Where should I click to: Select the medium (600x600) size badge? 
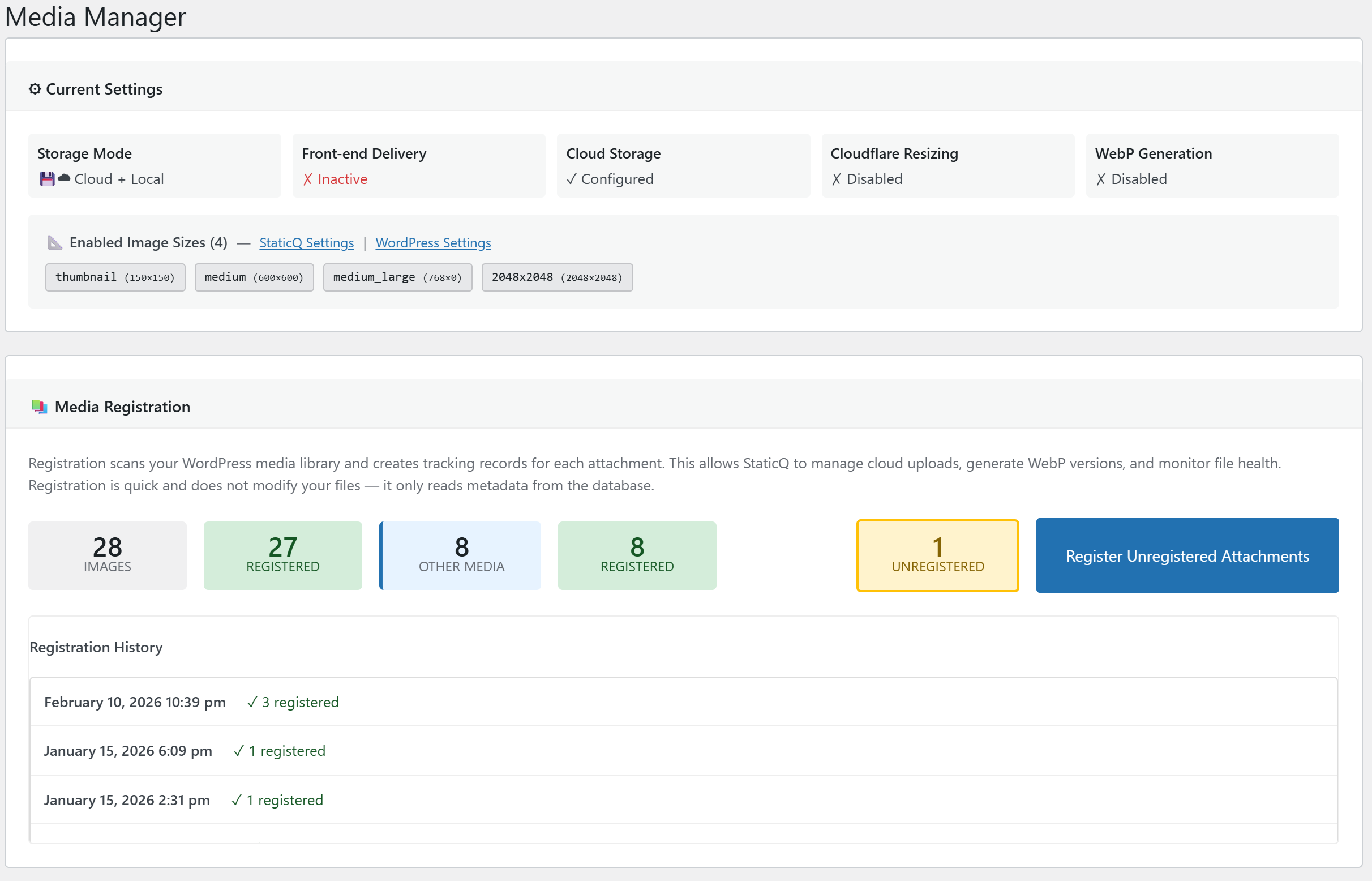(x=254, y=277)
